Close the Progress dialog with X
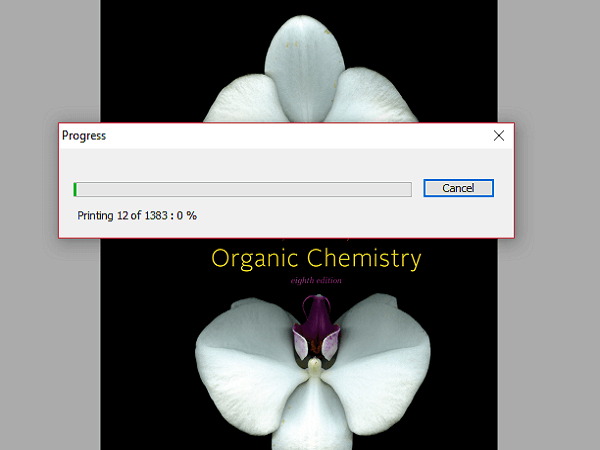Screen dimensions: 600x450 [x=499, y=135]
